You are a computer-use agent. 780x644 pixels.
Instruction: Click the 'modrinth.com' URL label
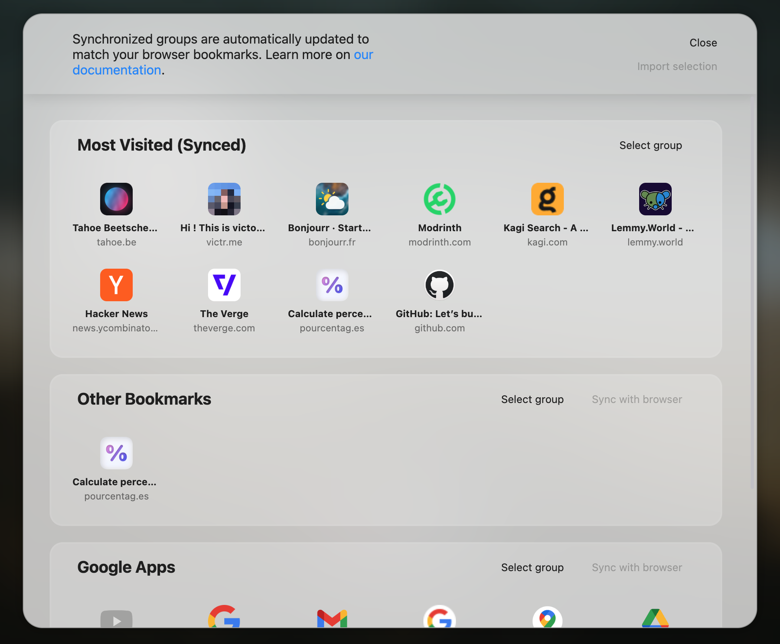[x=440, y=242]
